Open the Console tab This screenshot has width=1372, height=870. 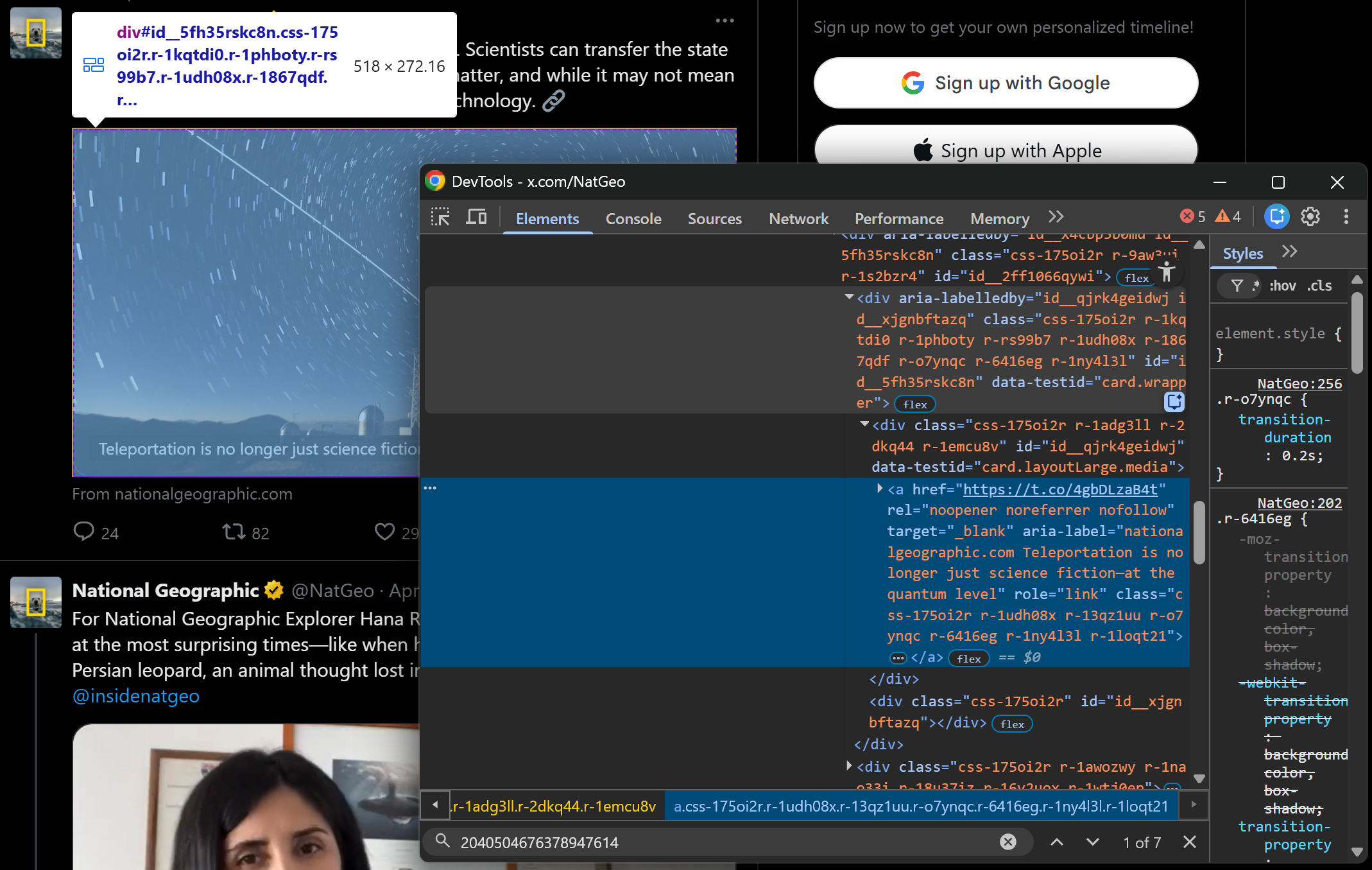click(633, 218)
